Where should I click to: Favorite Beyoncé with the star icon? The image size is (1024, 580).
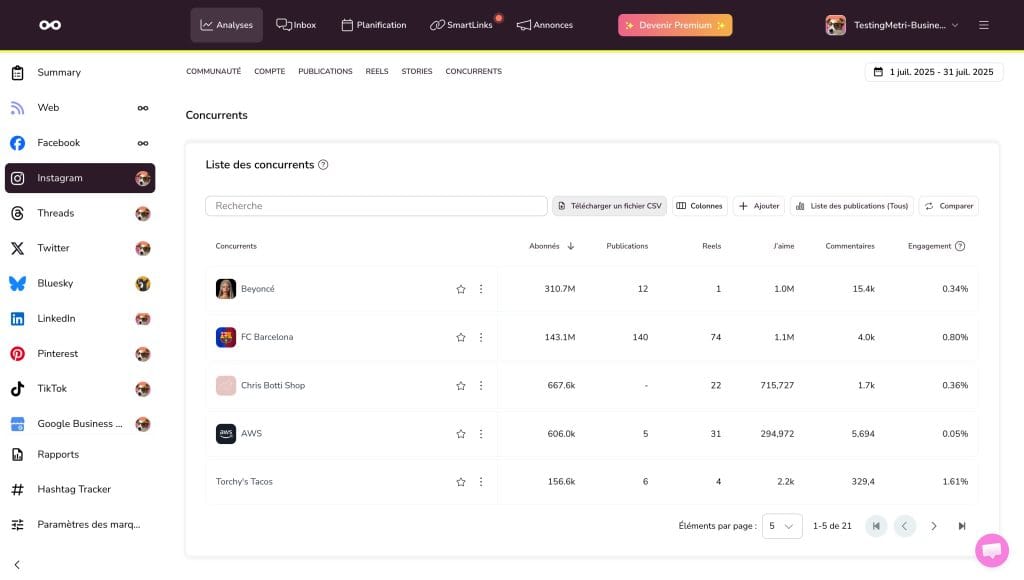tap(461, 289)
